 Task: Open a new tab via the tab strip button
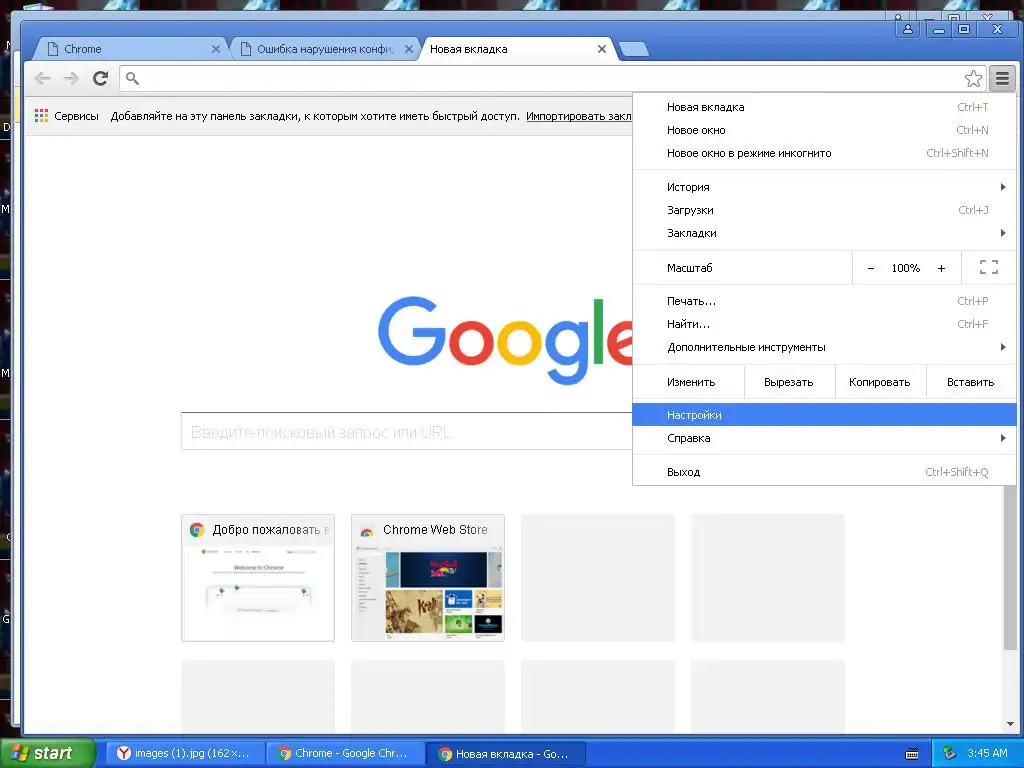(633, 49)
